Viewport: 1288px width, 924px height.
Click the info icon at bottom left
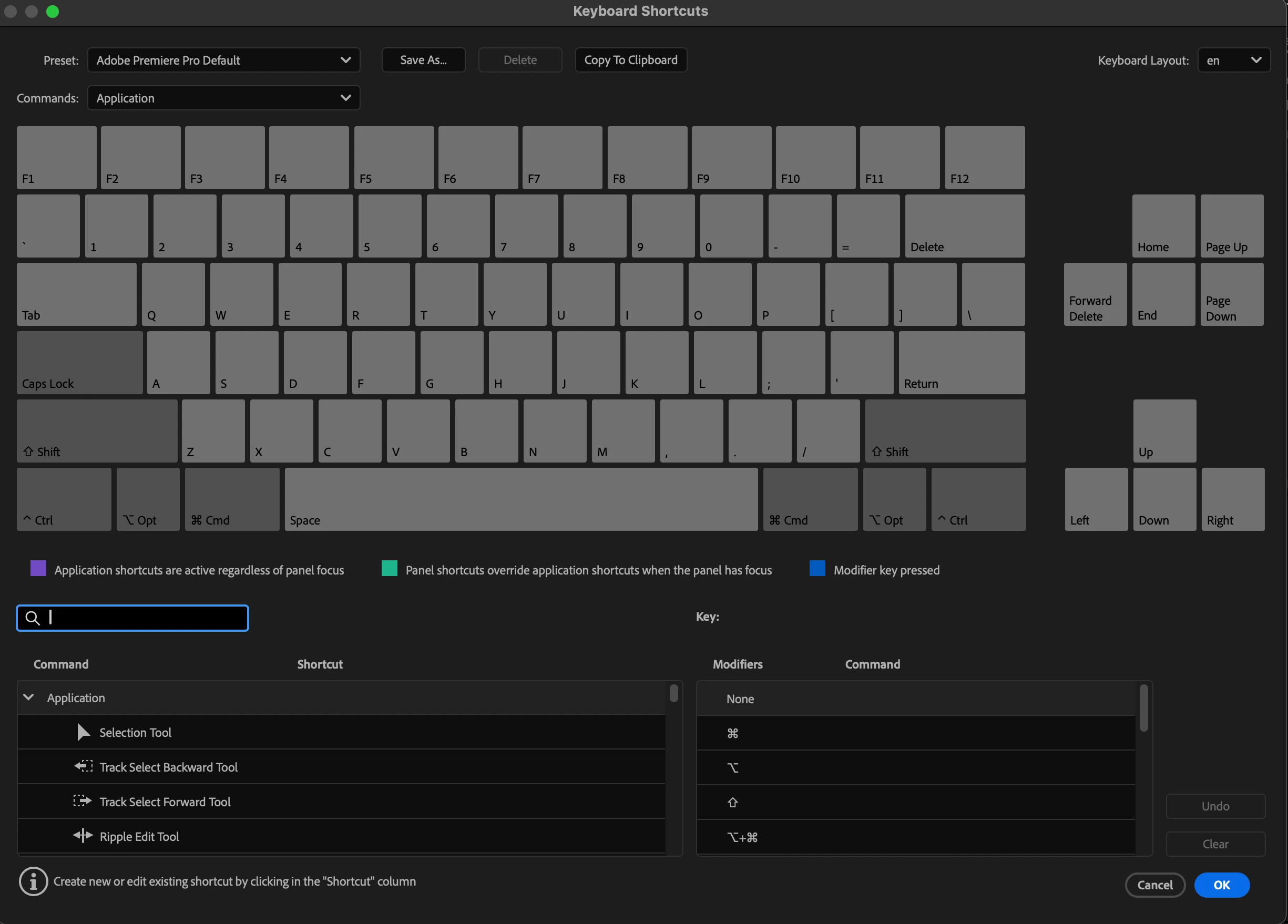(34, 881)
